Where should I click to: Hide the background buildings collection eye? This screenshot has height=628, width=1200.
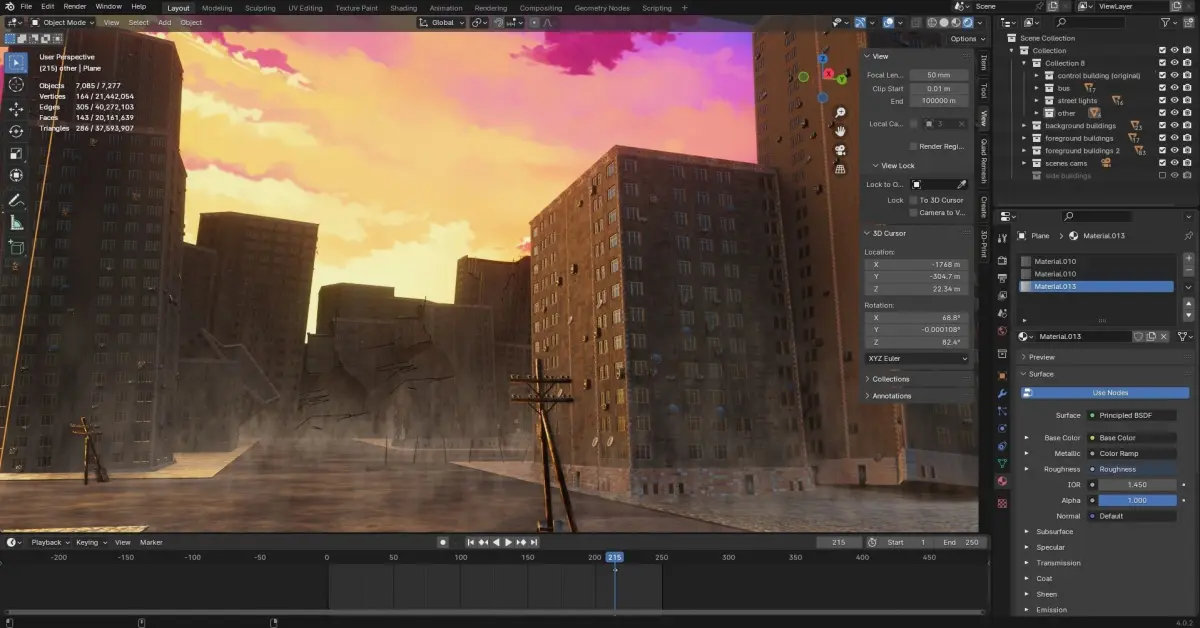tap(1175, 125)
